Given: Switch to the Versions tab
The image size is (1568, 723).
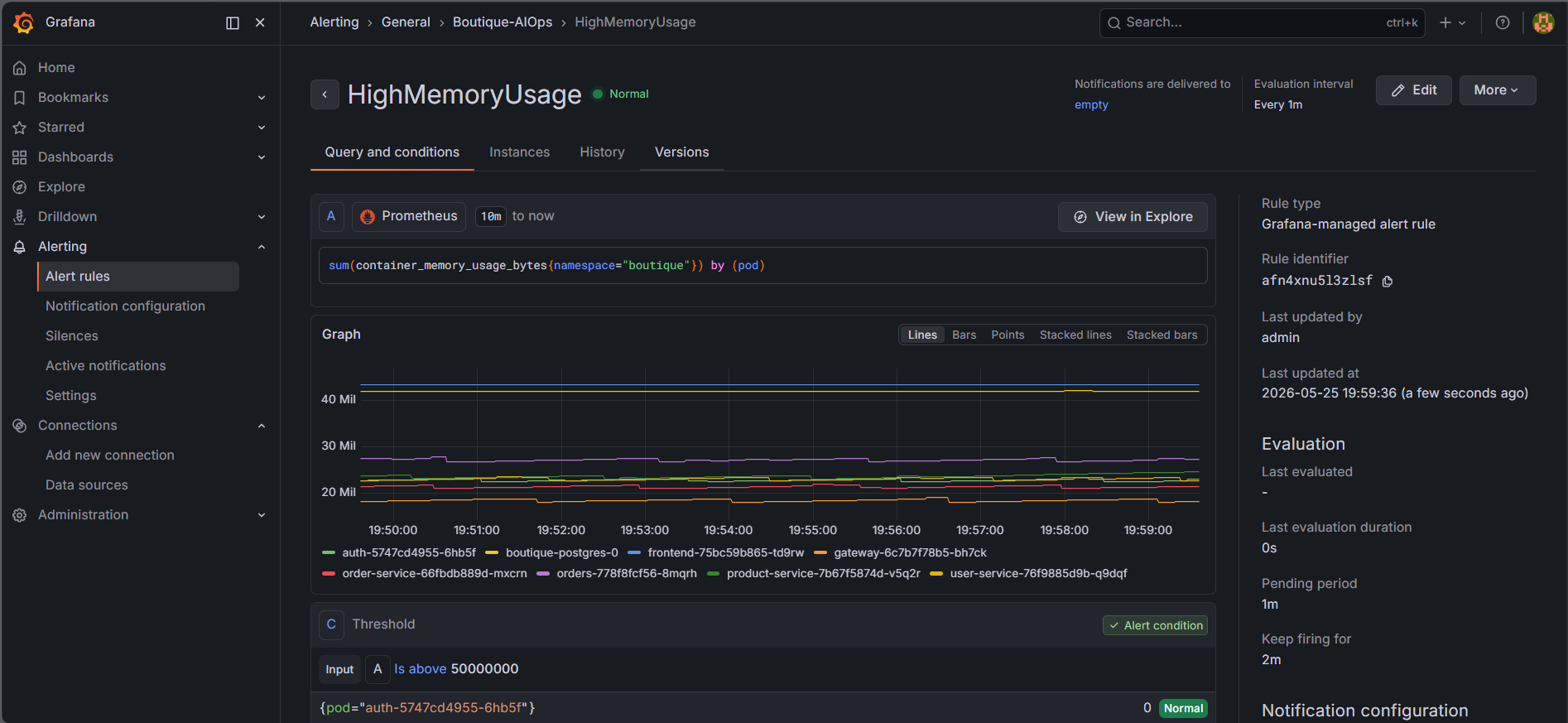Looking at the screenshot, I should pos(682,152).
